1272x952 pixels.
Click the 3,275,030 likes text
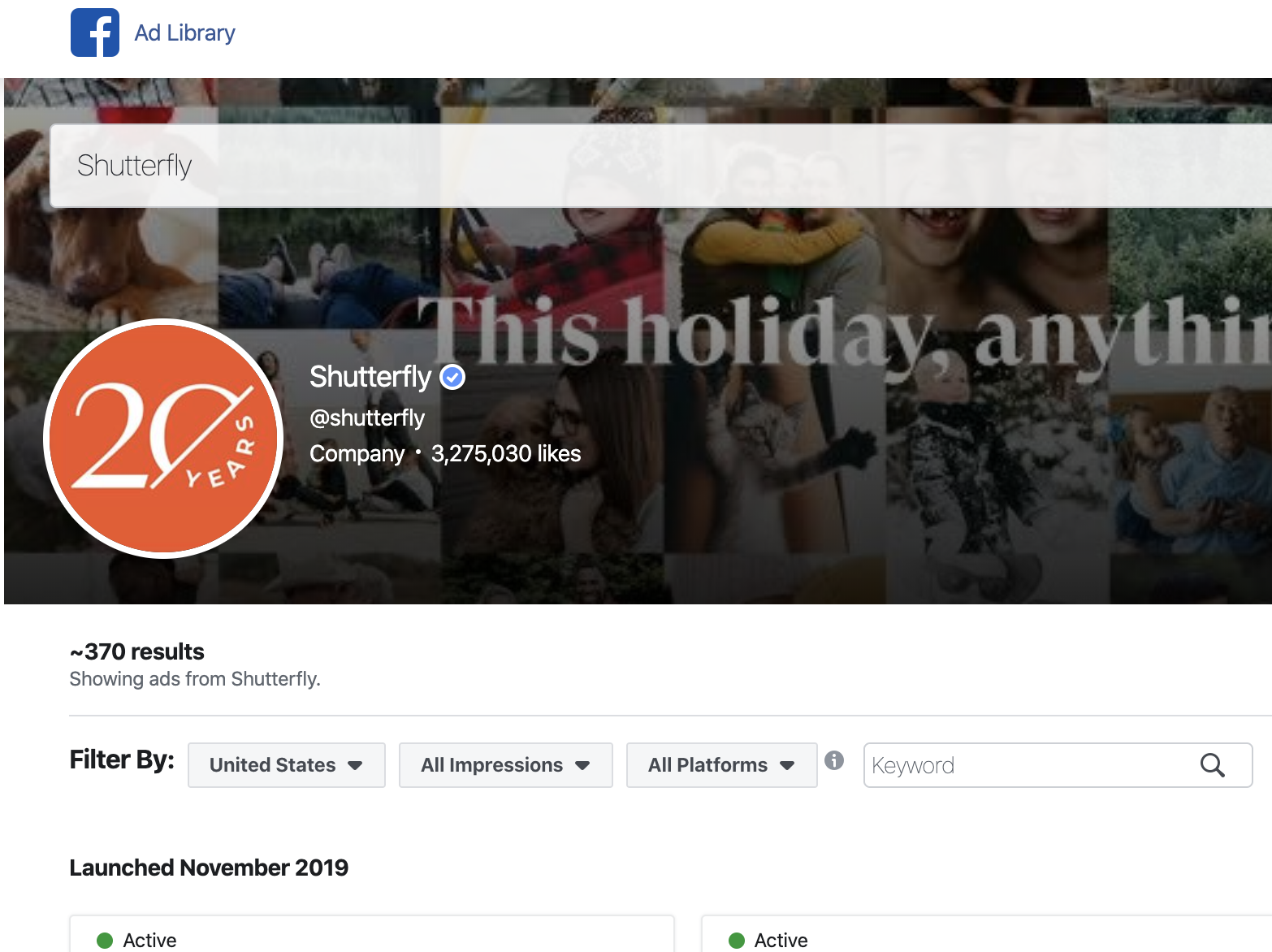pos(506,453)
